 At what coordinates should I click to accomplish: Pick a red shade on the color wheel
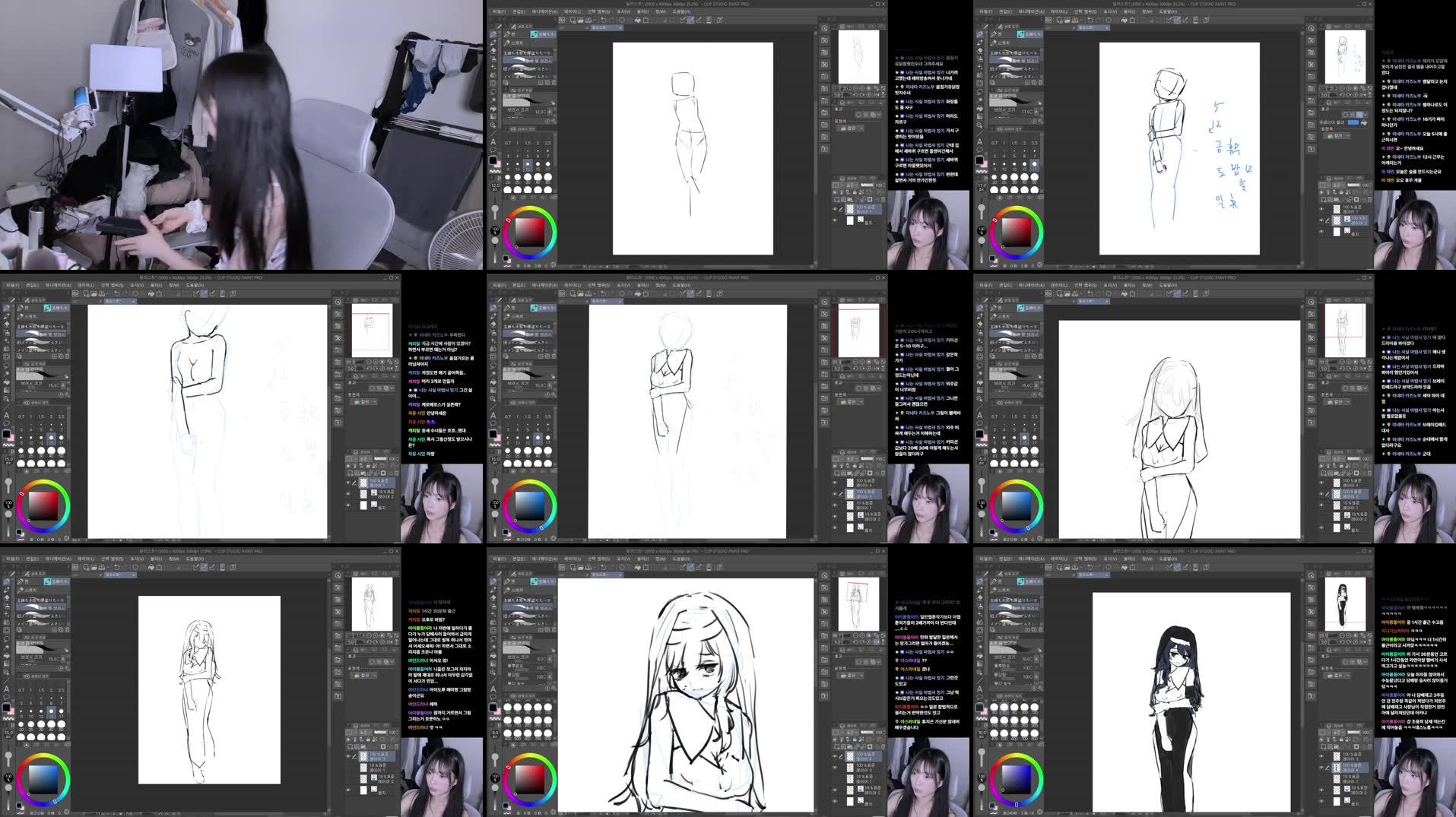[x=508, y=220]
